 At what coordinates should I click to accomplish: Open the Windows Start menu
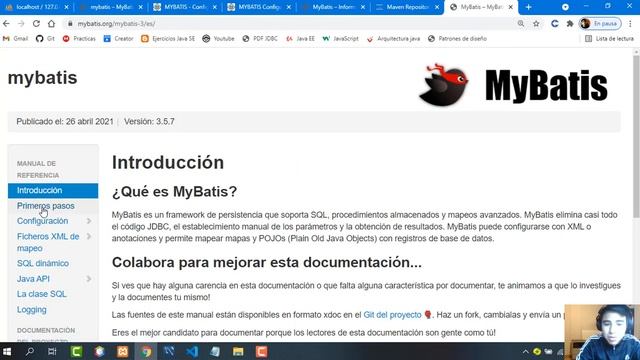tap(7, 351)
